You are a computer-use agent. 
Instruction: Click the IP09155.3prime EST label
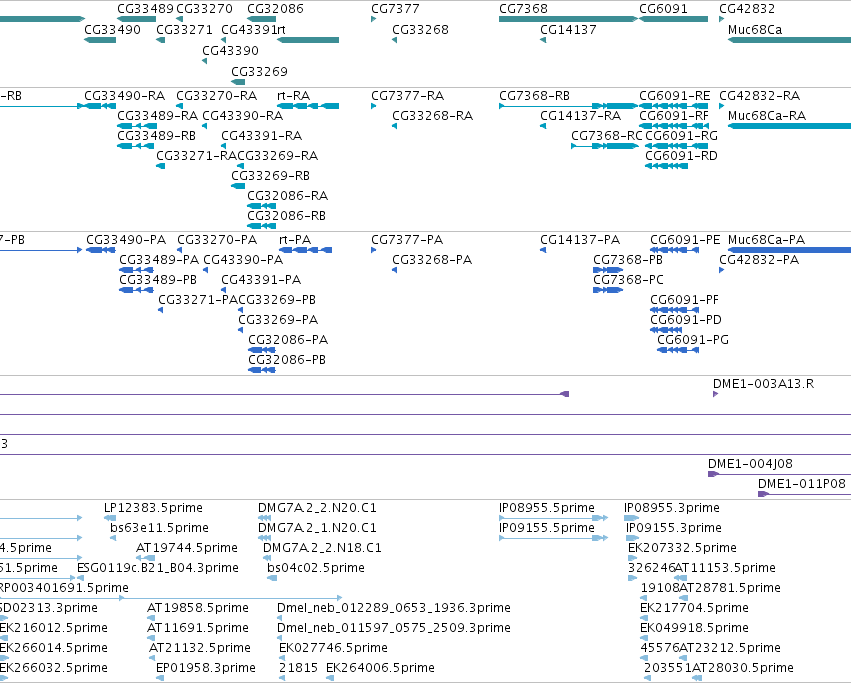(674, 527)
